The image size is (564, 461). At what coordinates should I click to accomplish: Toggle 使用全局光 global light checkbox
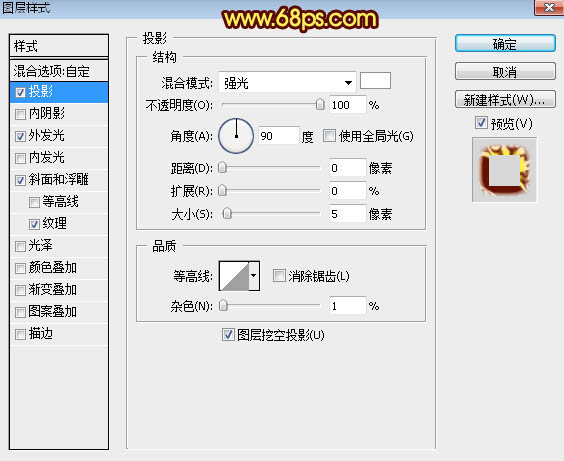329,136
